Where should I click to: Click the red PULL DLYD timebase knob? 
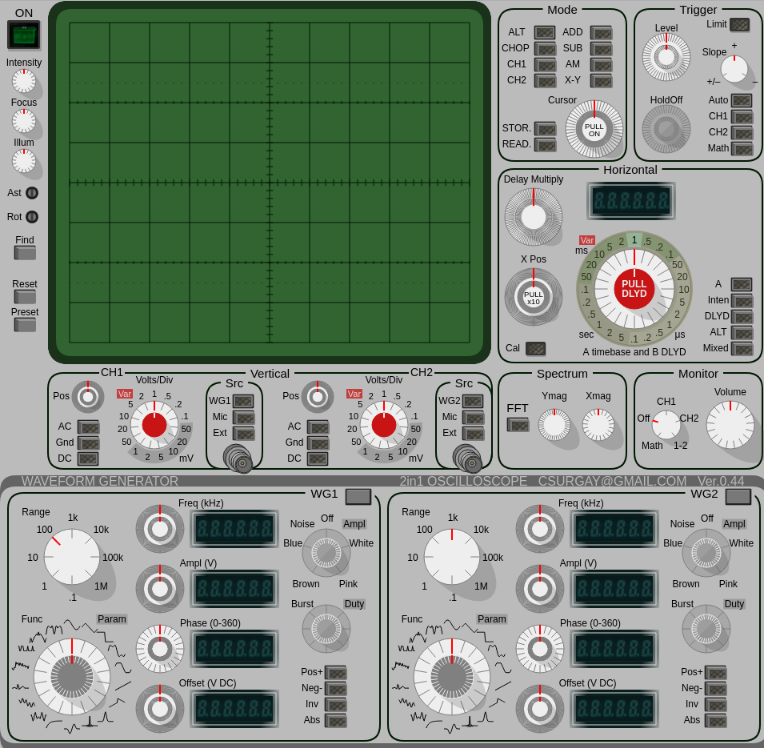pyautogui.click(x=633, y=289)
